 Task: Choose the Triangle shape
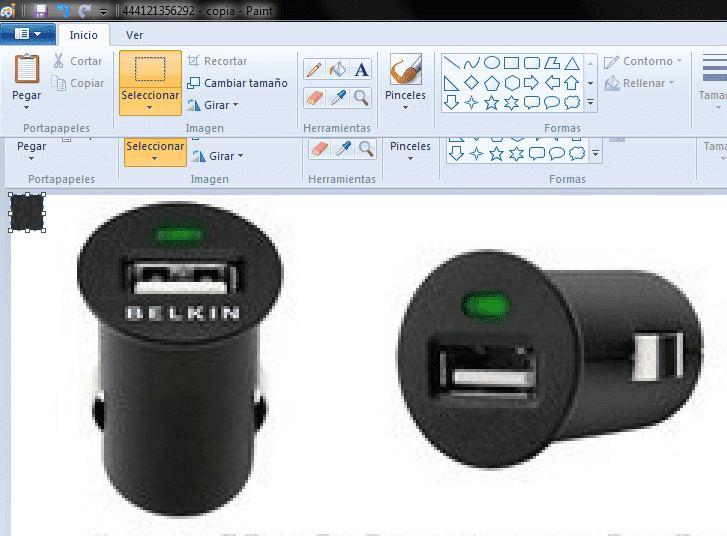[572, 63]
